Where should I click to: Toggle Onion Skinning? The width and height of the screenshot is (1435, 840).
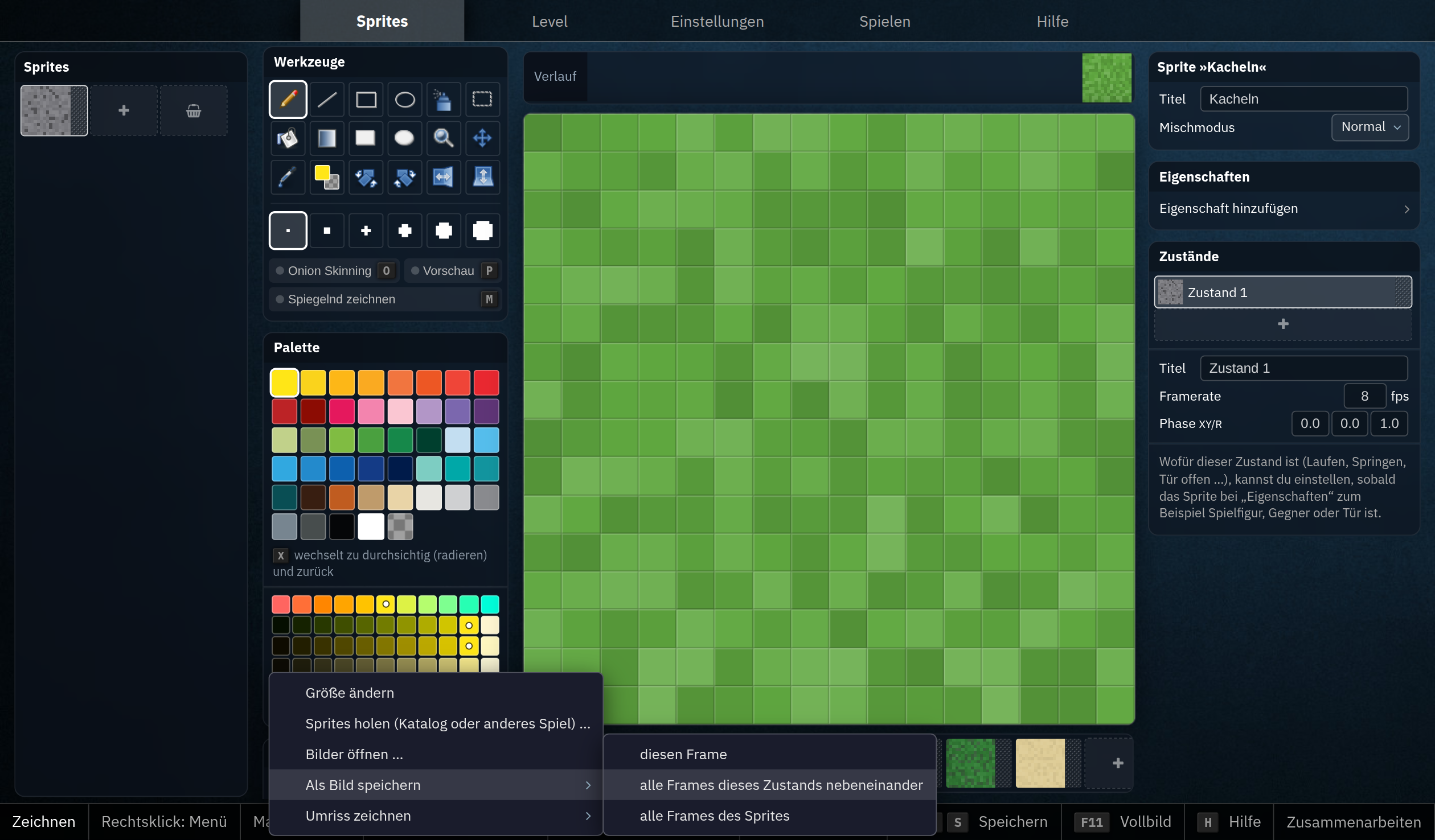334,271
